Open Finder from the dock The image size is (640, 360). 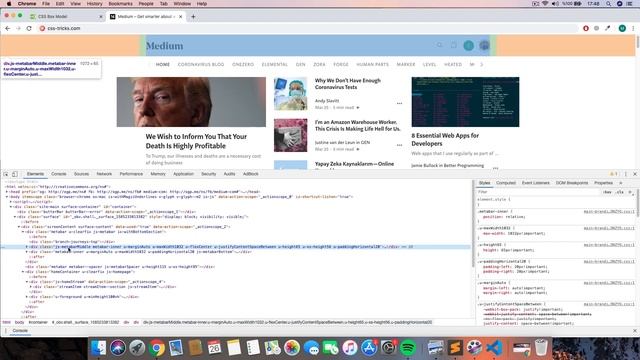(x=98, y=348)
